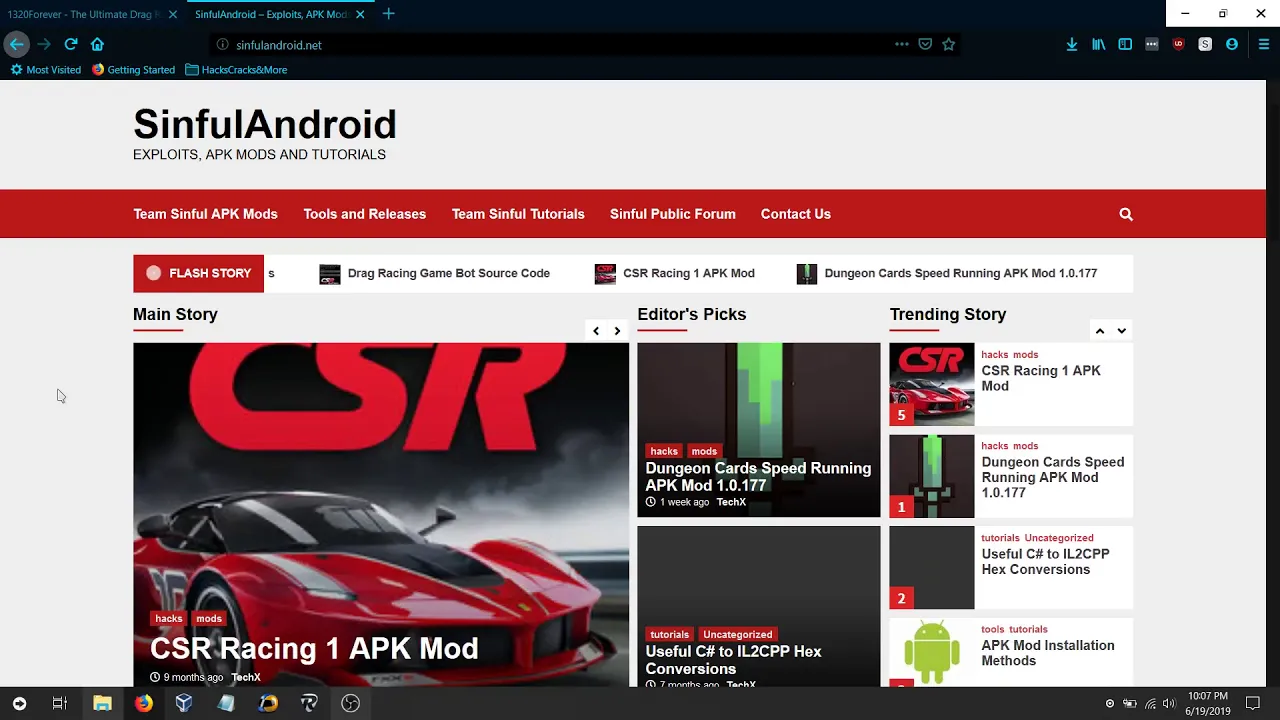
Task: Open Team Sinful APK Mods menu
Action: [205, 214]
